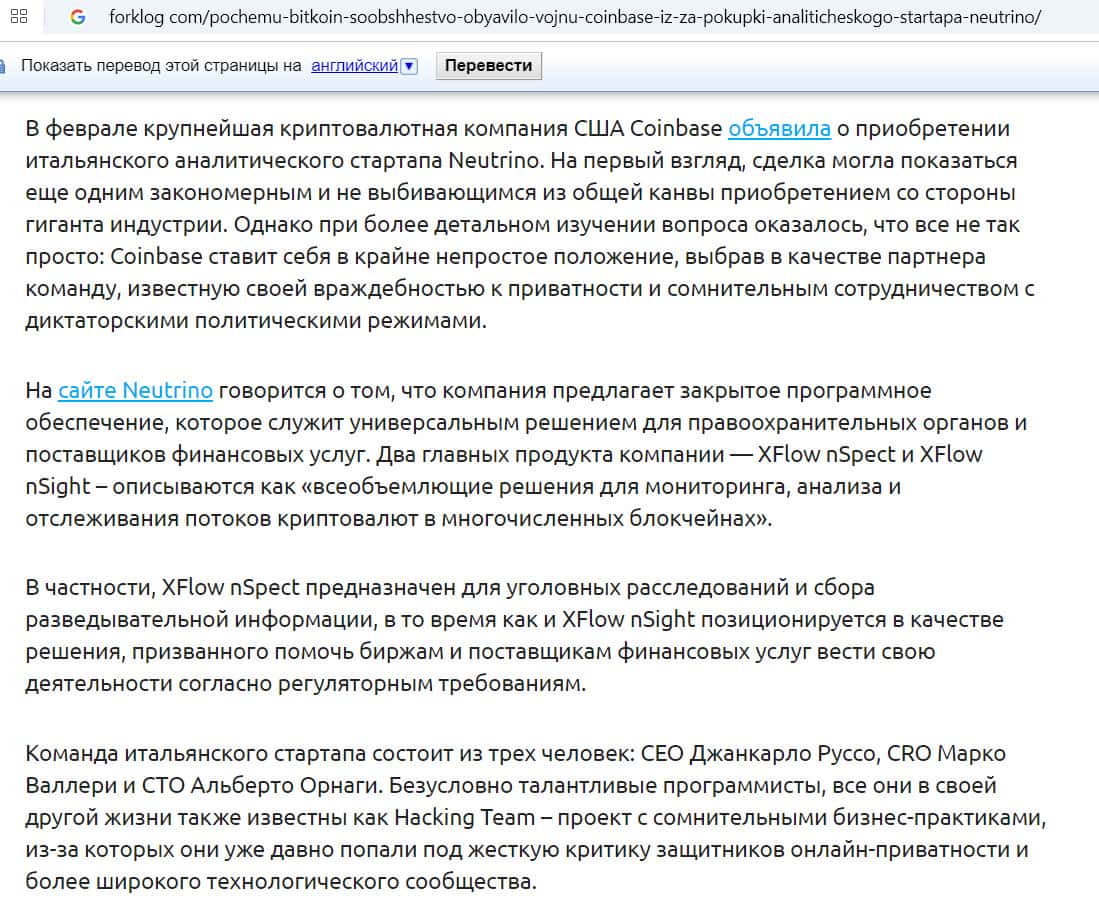Screen dimensions: 1099x917
Task: Click "Hacking Team" text in last paragraph
Action: coord(465,817)
